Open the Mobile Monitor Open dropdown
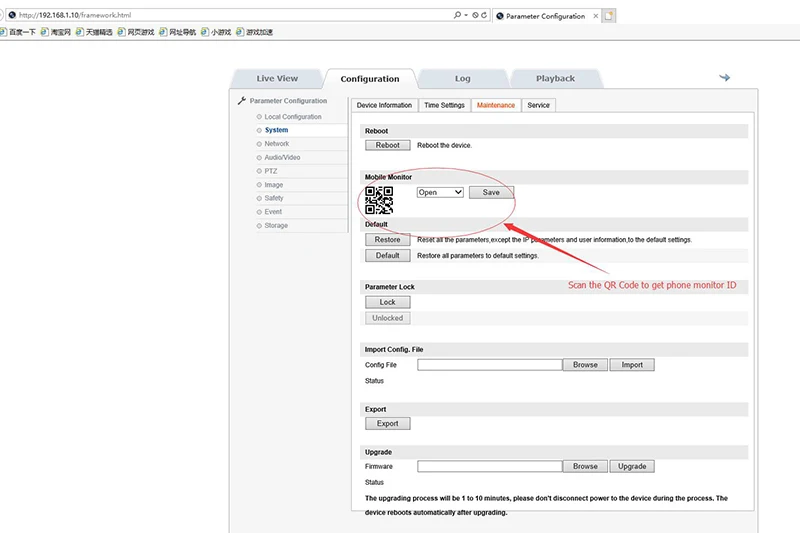This screenshot has width=800, height=533. click(440, 192)
